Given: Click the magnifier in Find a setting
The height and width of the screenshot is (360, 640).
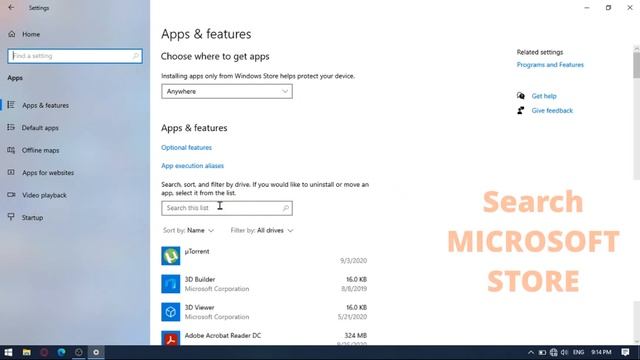Looking at the screenshot, I should (136, 56).
